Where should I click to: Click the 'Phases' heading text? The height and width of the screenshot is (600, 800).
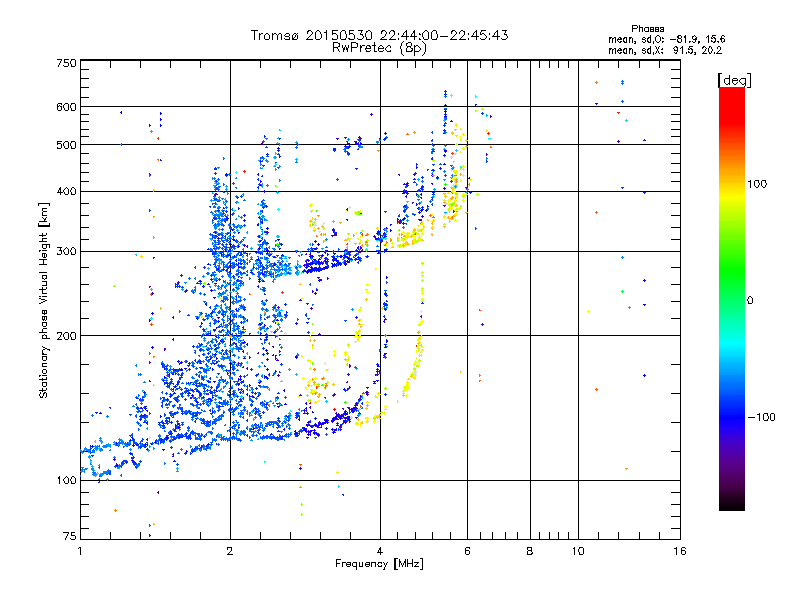pyautogui.click(x=647, y=29)
